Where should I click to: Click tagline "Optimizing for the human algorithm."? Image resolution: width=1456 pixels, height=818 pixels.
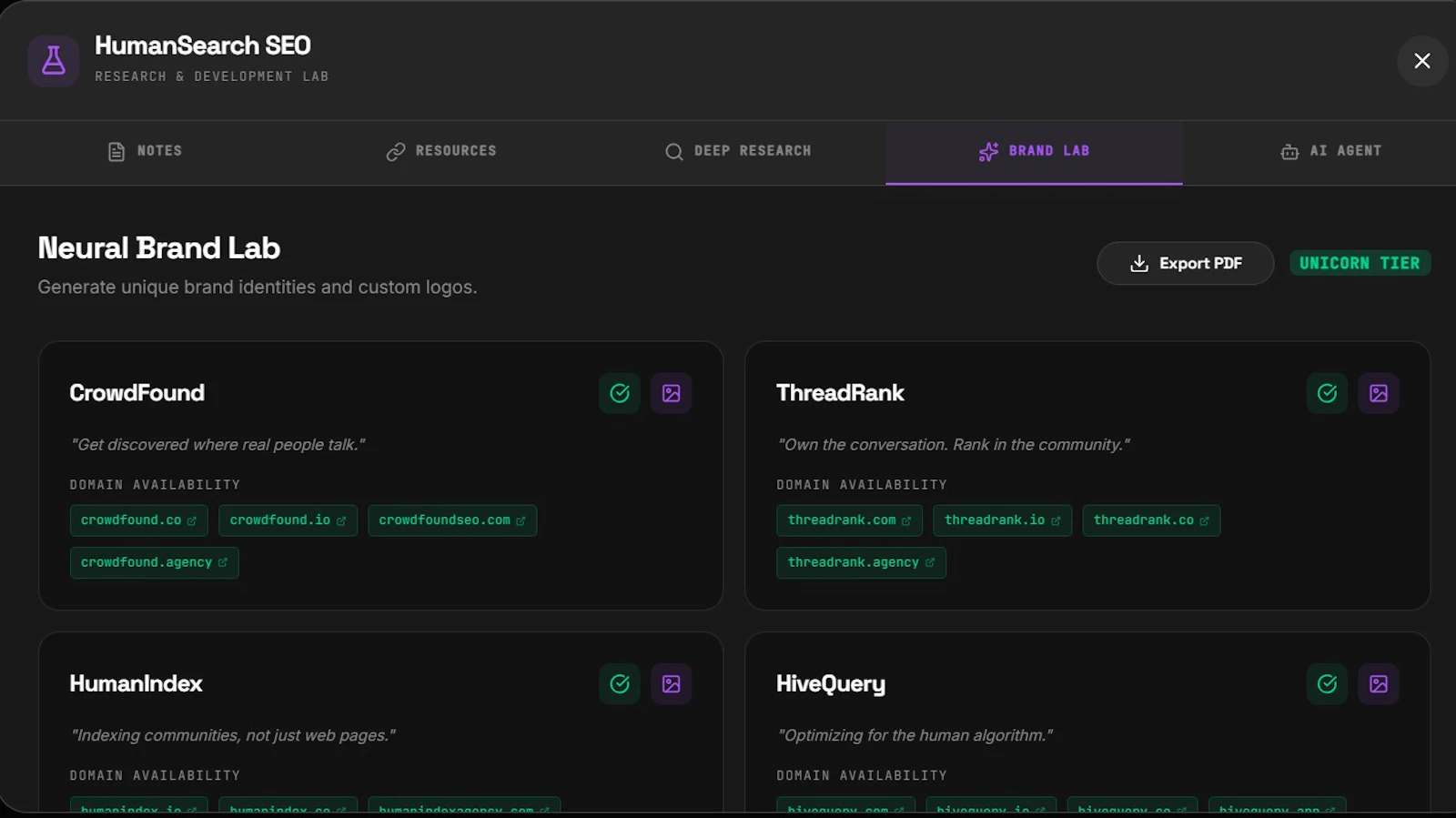(x=915, y=735)
